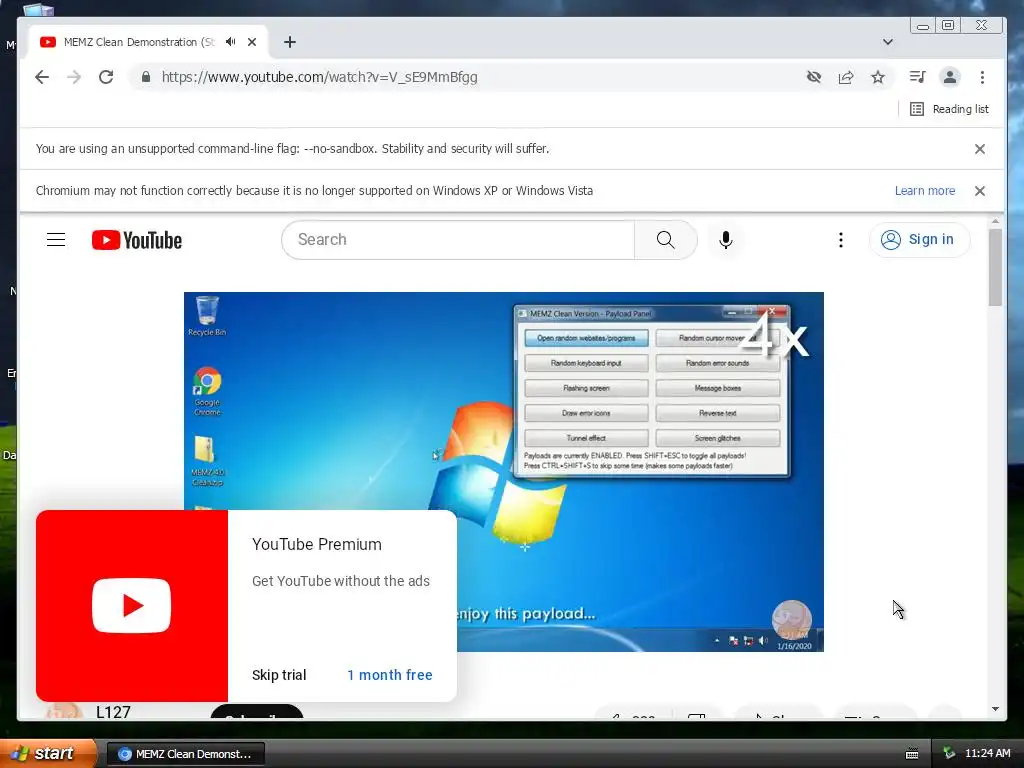1024x768 pixels.
Task: Click the on-screen keyboard tray icon
Action: 912,754
